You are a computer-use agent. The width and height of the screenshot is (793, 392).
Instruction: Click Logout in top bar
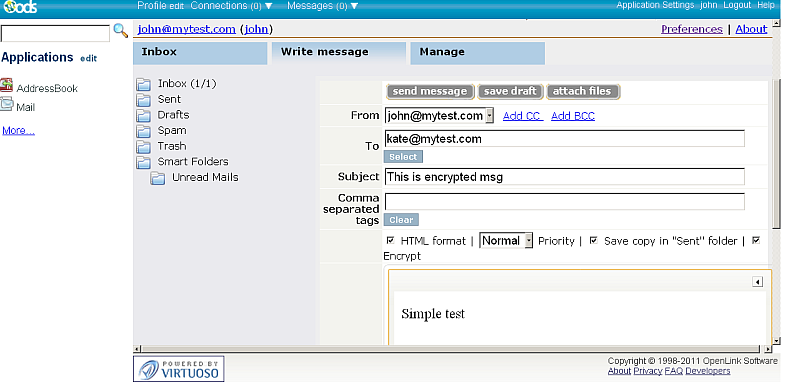point(737,5)
